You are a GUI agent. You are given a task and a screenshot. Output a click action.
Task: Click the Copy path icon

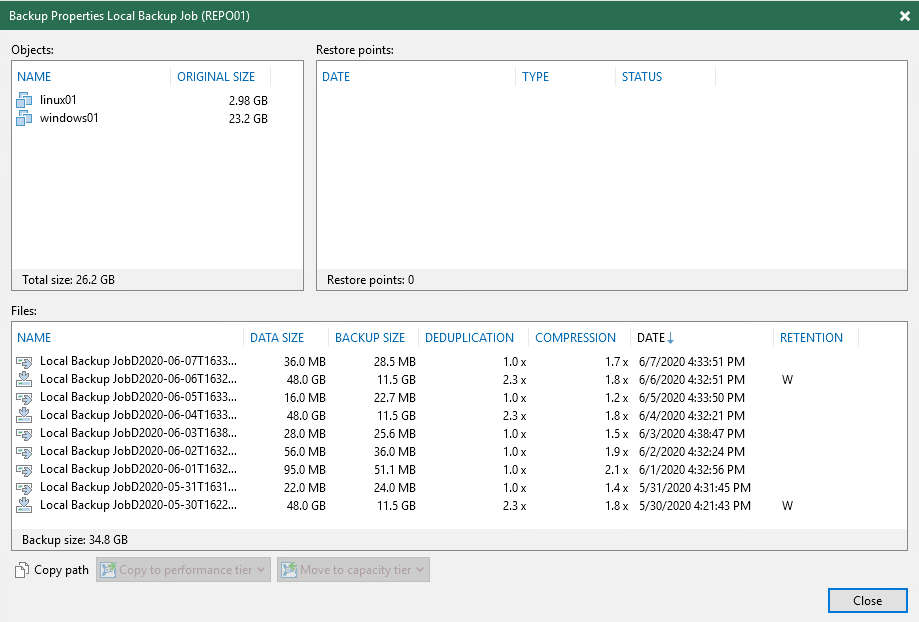(x=22, y=571)
